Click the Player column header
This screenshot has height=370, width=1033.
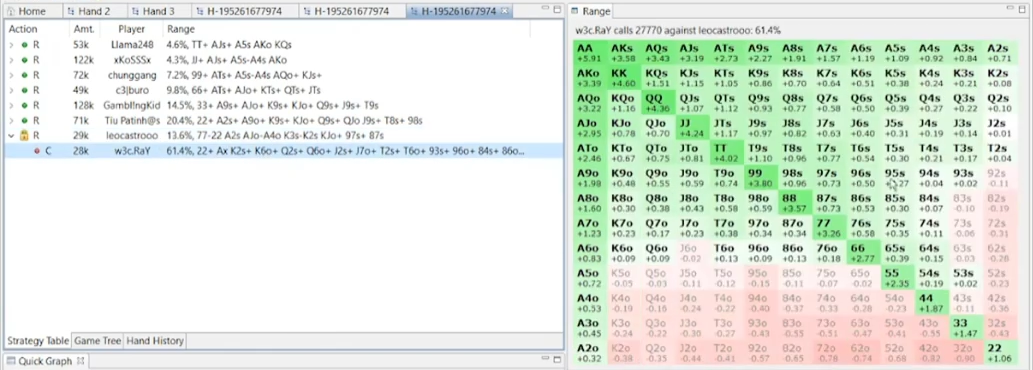click(131, 29)
